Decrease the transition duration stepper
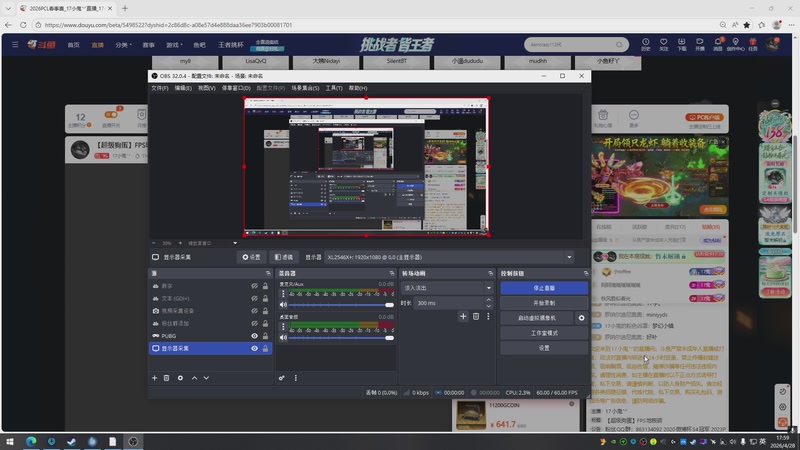 [488, 306]
